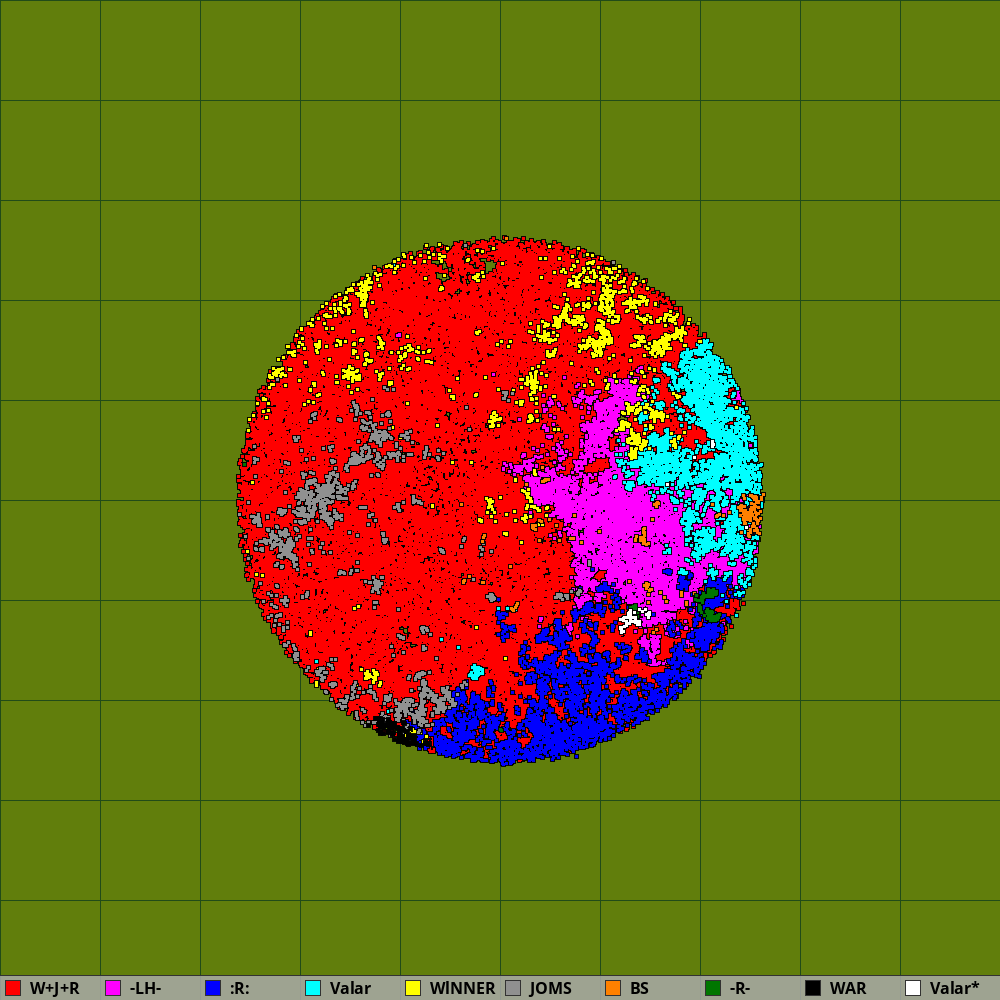Select the '-R-' legend label
Image resolution: width=1000 pixels, height=1000 pixels.
point(739,988)
